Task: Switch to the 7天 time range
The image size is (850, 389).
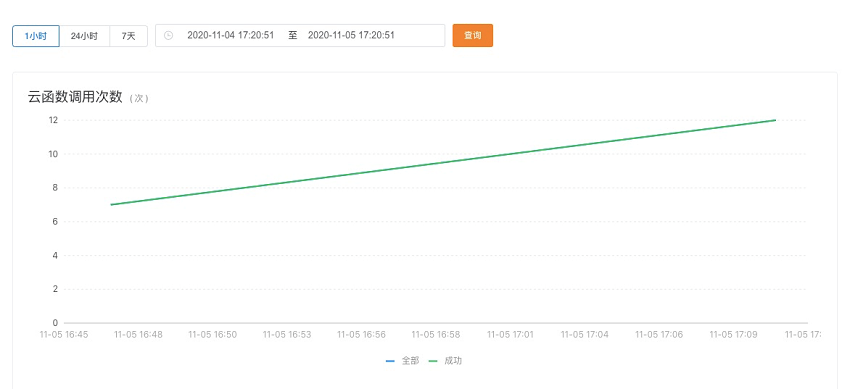Action: click(x=128, y=36)
